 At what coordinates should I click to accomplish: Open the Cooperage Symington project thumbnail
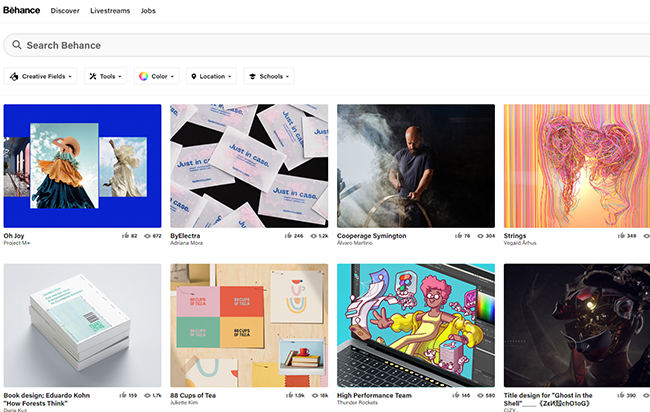pos(416,166)
